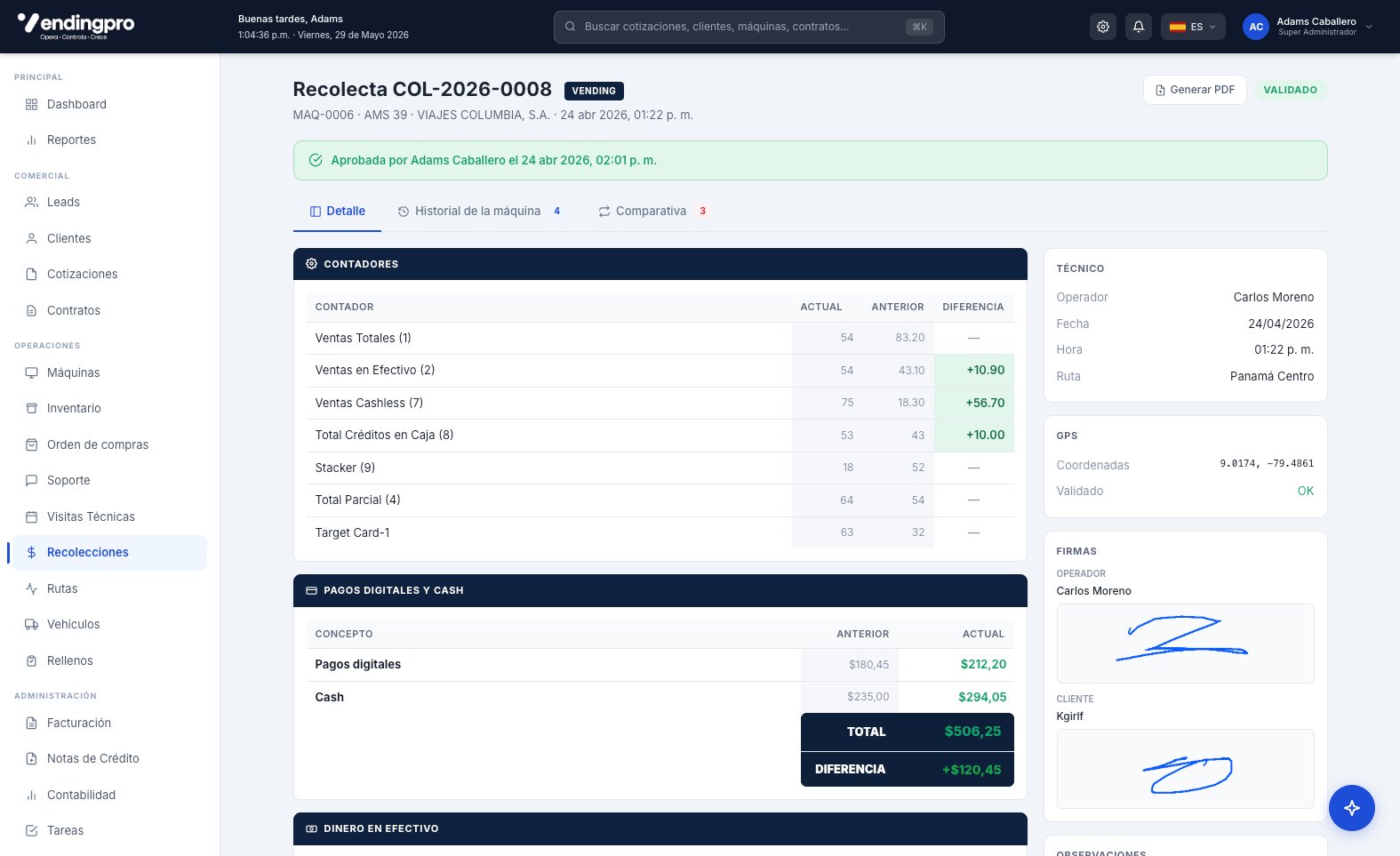Screen dimensions: 1400x856
Task: Click the Rellenos clipboard icon
Action: 32,660
